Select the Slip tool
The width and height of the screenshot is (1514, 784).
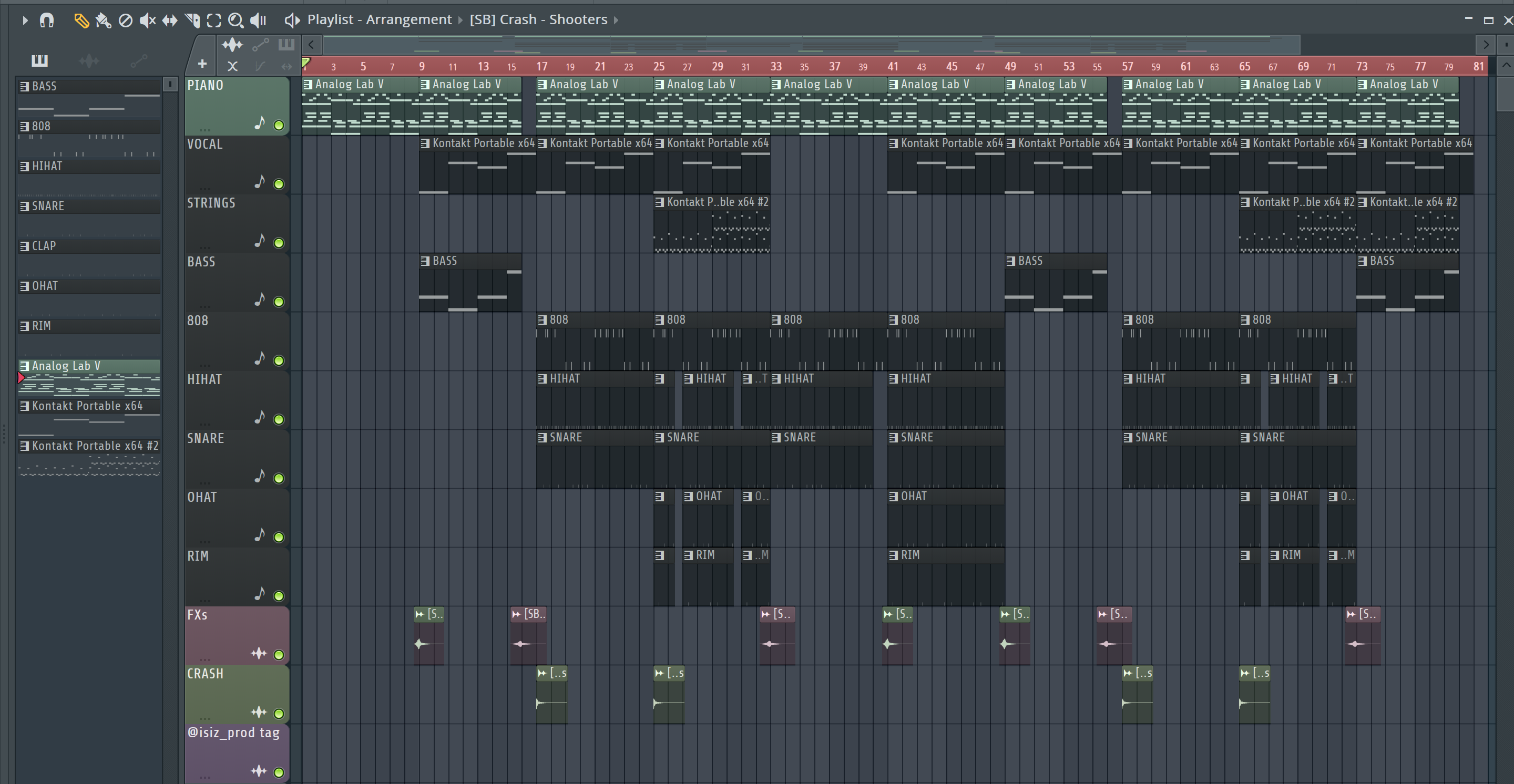(x=170, y=20)
